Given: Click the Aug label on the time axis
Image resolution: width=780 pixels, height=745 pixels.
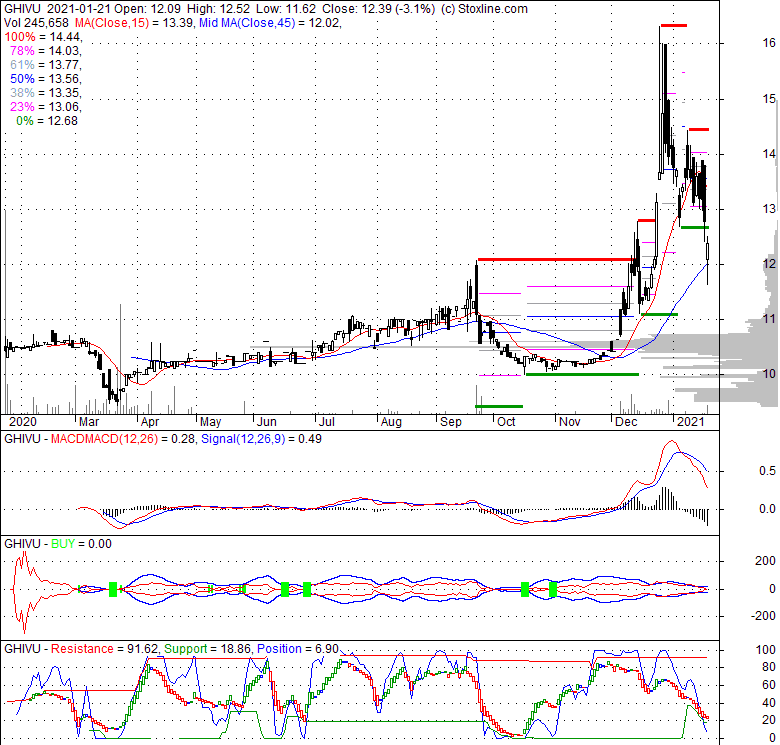Looking at the screenshot, I should [x=391, y=422].
